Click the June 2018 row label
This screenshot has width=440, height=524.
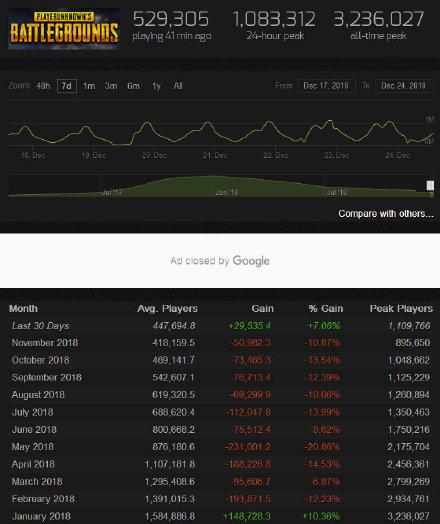tap(34, 429)
